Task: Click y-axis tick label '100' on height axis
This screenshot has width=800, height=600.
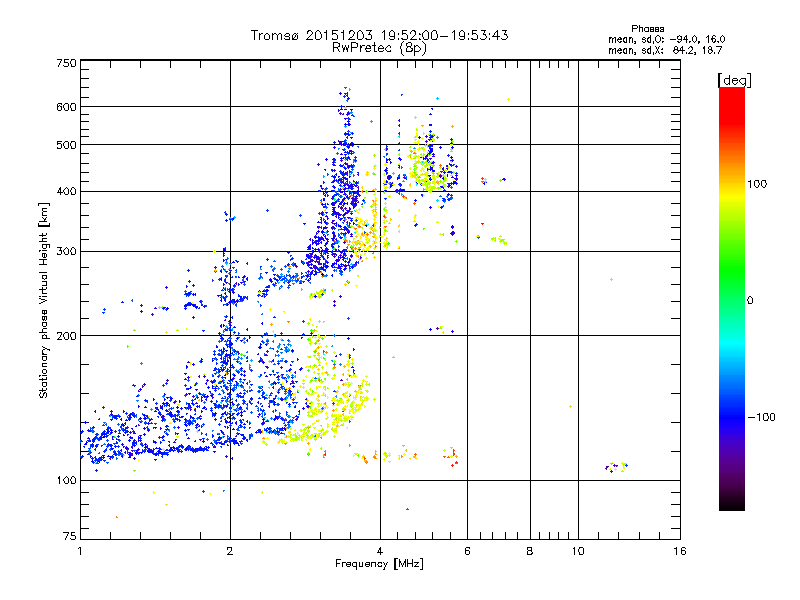Action: pos(67,480)
